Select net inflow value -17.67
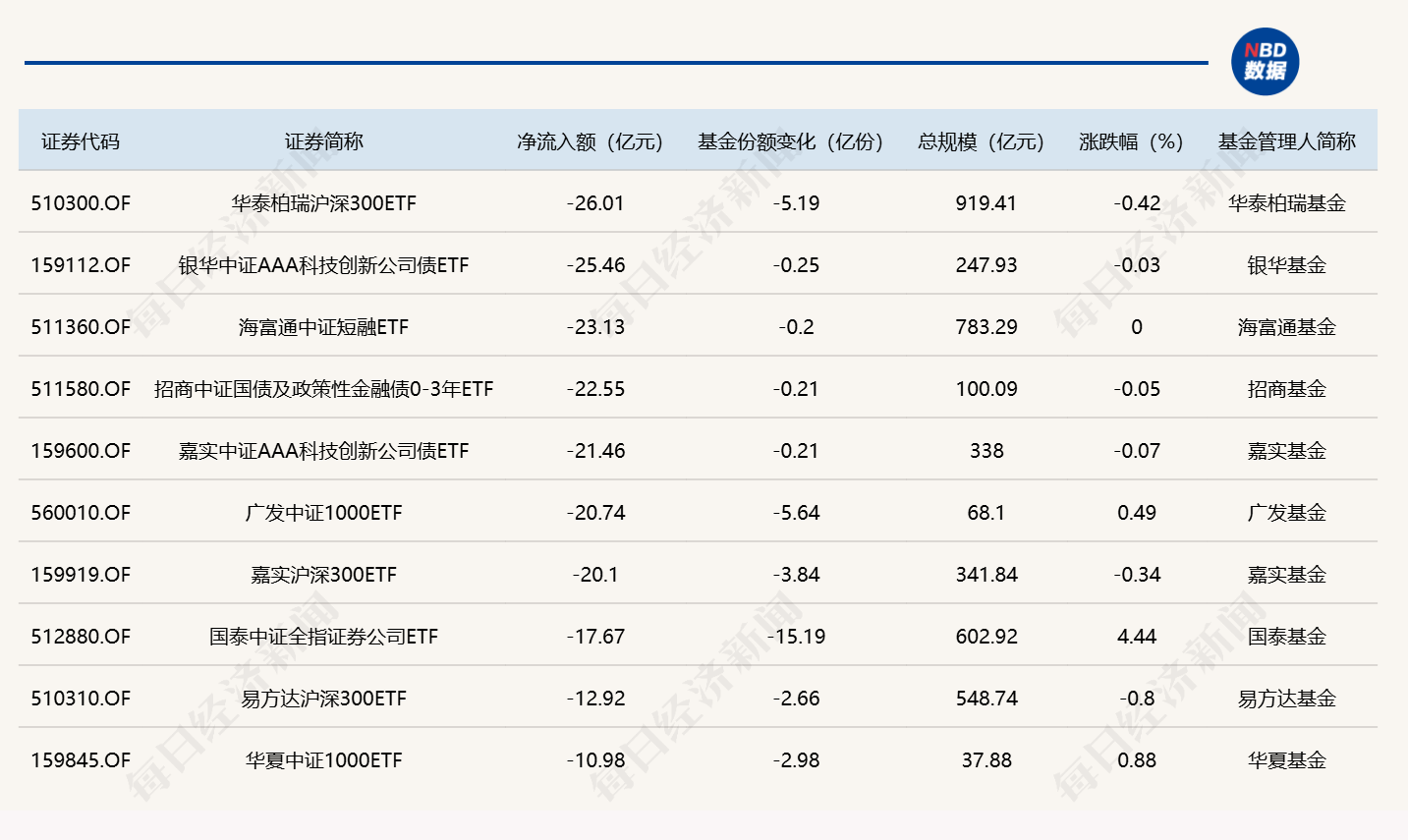The width and height of the screenshot is (1408, 840). point(595,637)
